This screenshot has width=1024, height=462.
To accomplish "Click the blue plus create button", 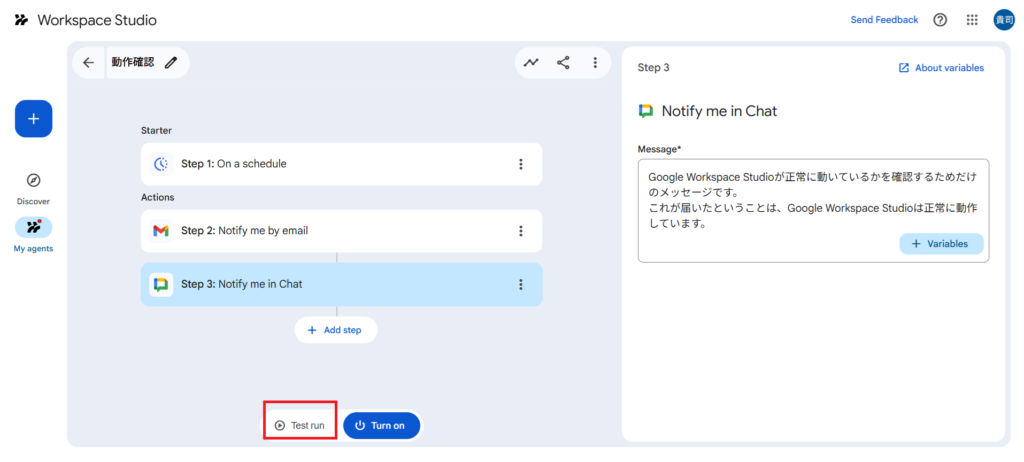I will point(33,119).
